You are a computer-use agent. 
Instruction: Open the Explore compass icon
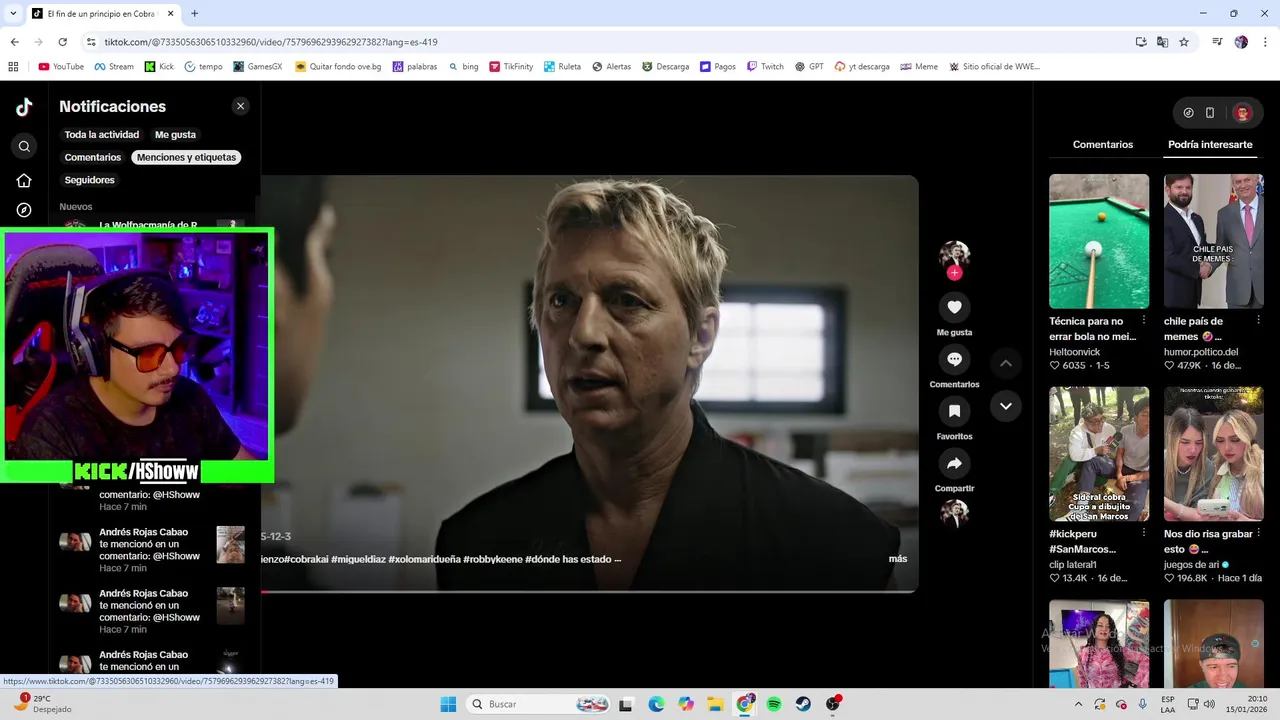coord(24,210)
